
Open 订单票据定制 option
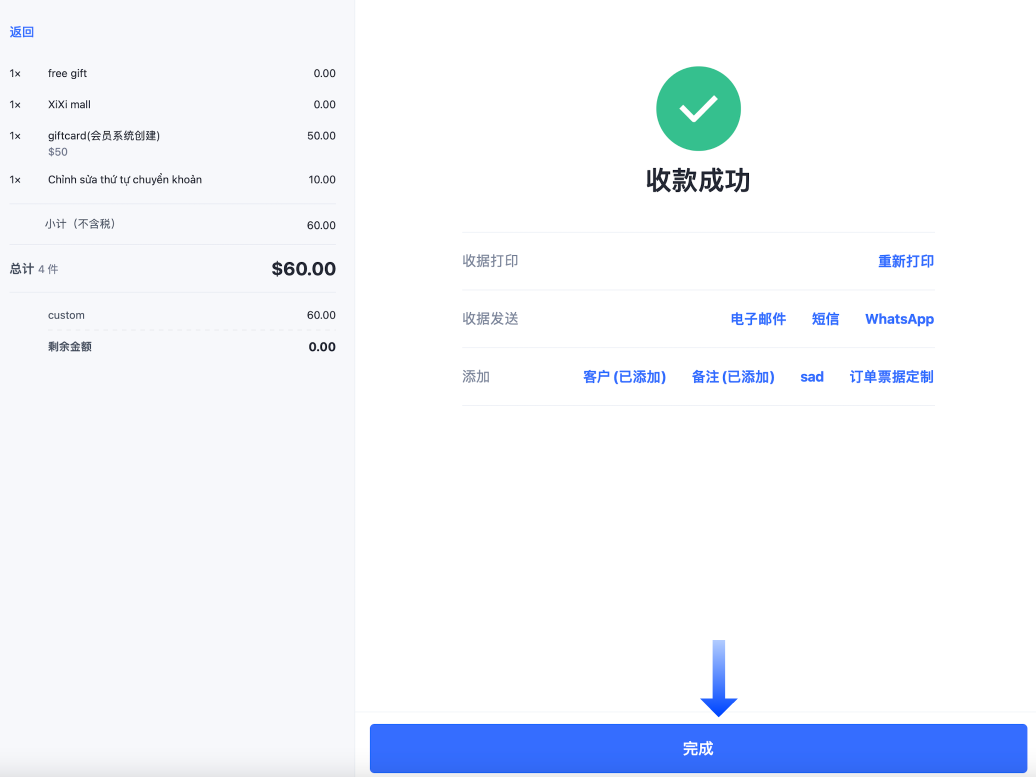tap(891, 377)
